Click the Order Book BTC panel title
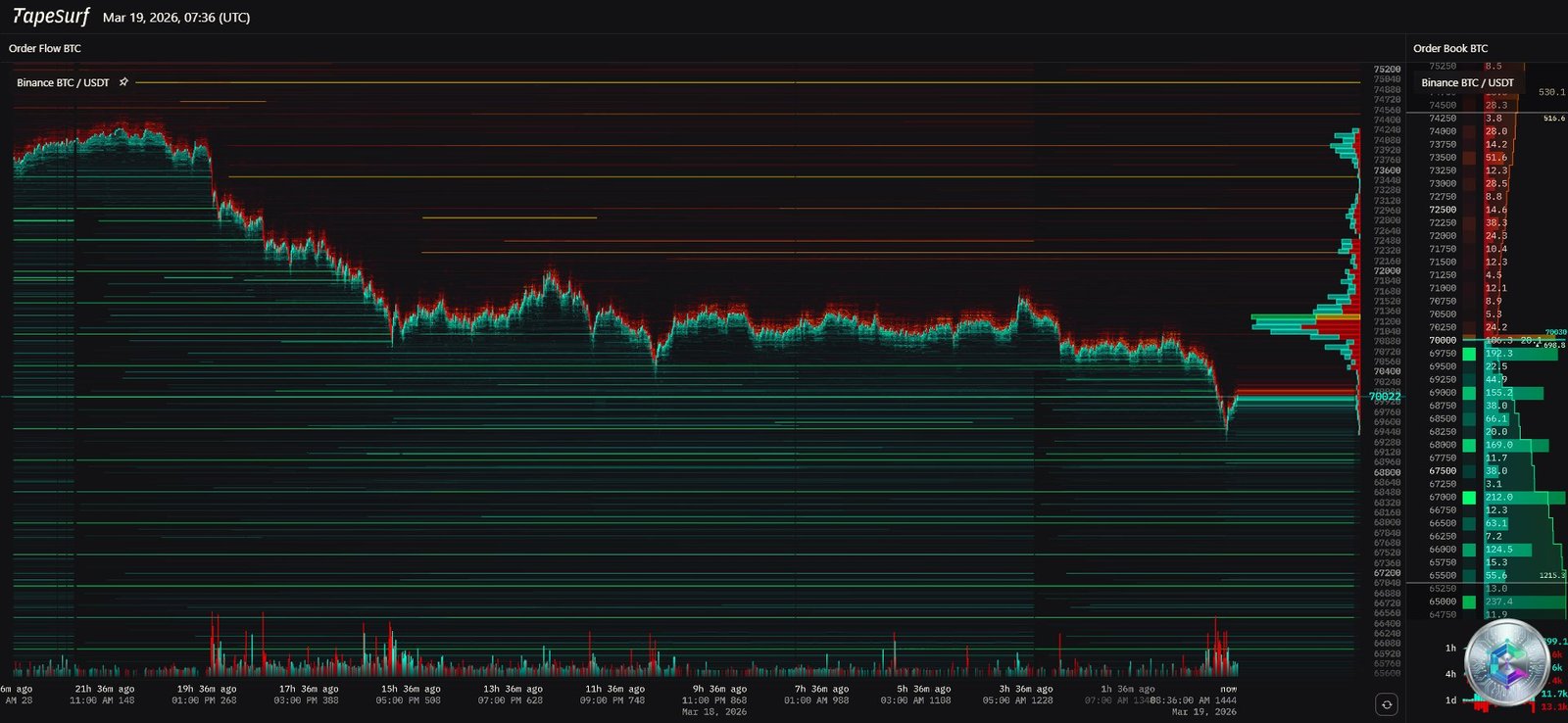Image resolution: width=1568 pixels, height=723 pixels. click(1450, 48)
